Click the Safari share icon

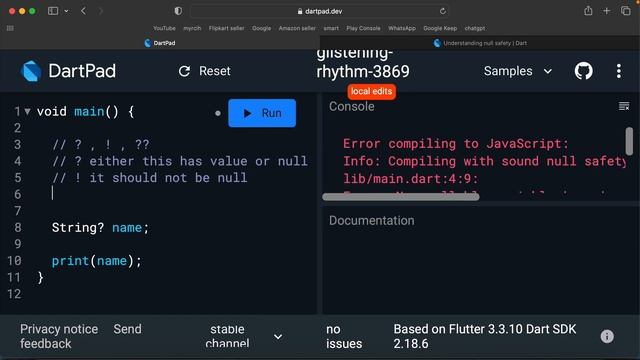[588, 11]
